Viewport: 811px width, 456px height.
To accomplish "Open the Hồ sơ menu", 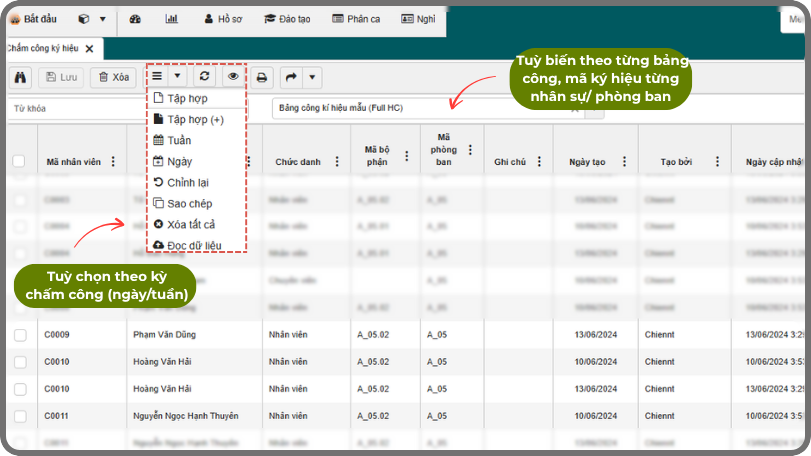I will [x=223, y=19].
